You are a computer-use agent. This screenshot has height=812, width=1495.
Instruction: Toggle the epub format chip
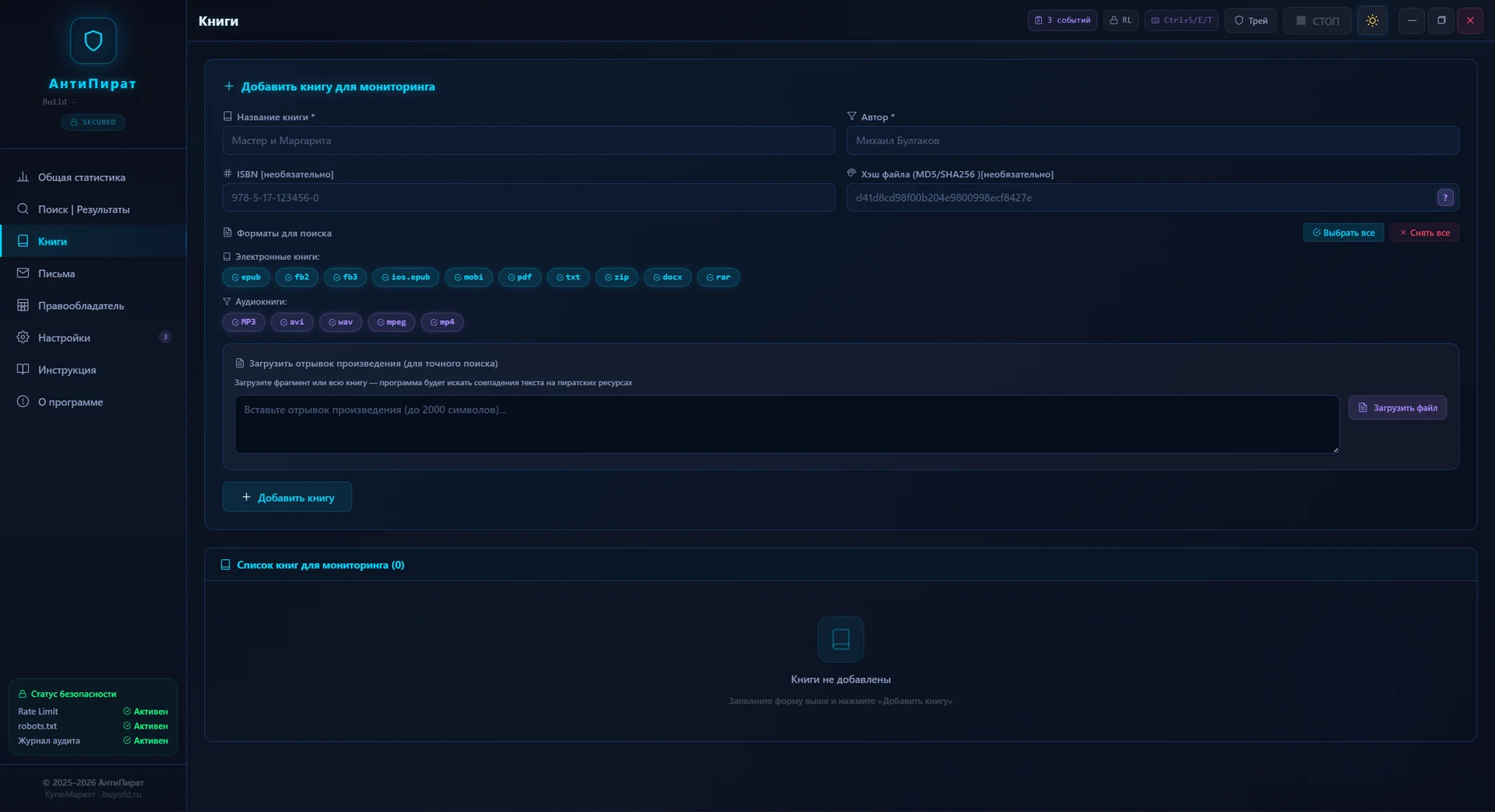click(x=246, y=277)
